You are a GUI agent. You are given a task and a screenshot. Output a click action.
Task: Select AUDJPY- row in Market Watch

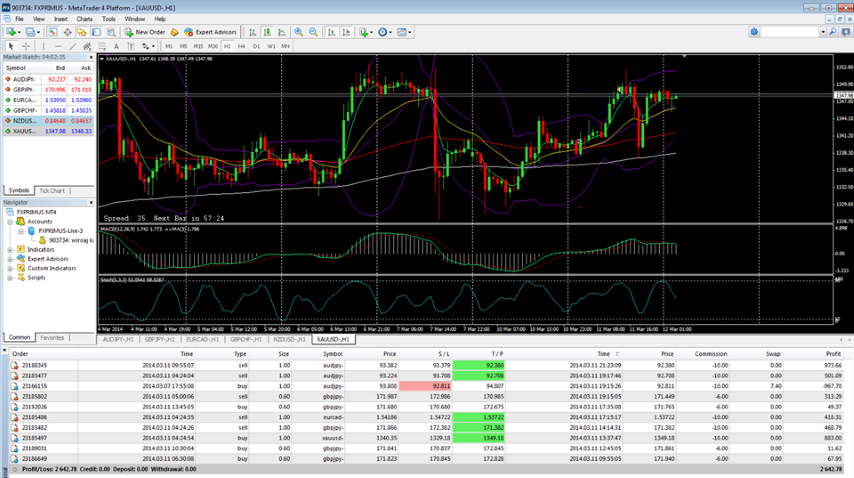(48, 79)
